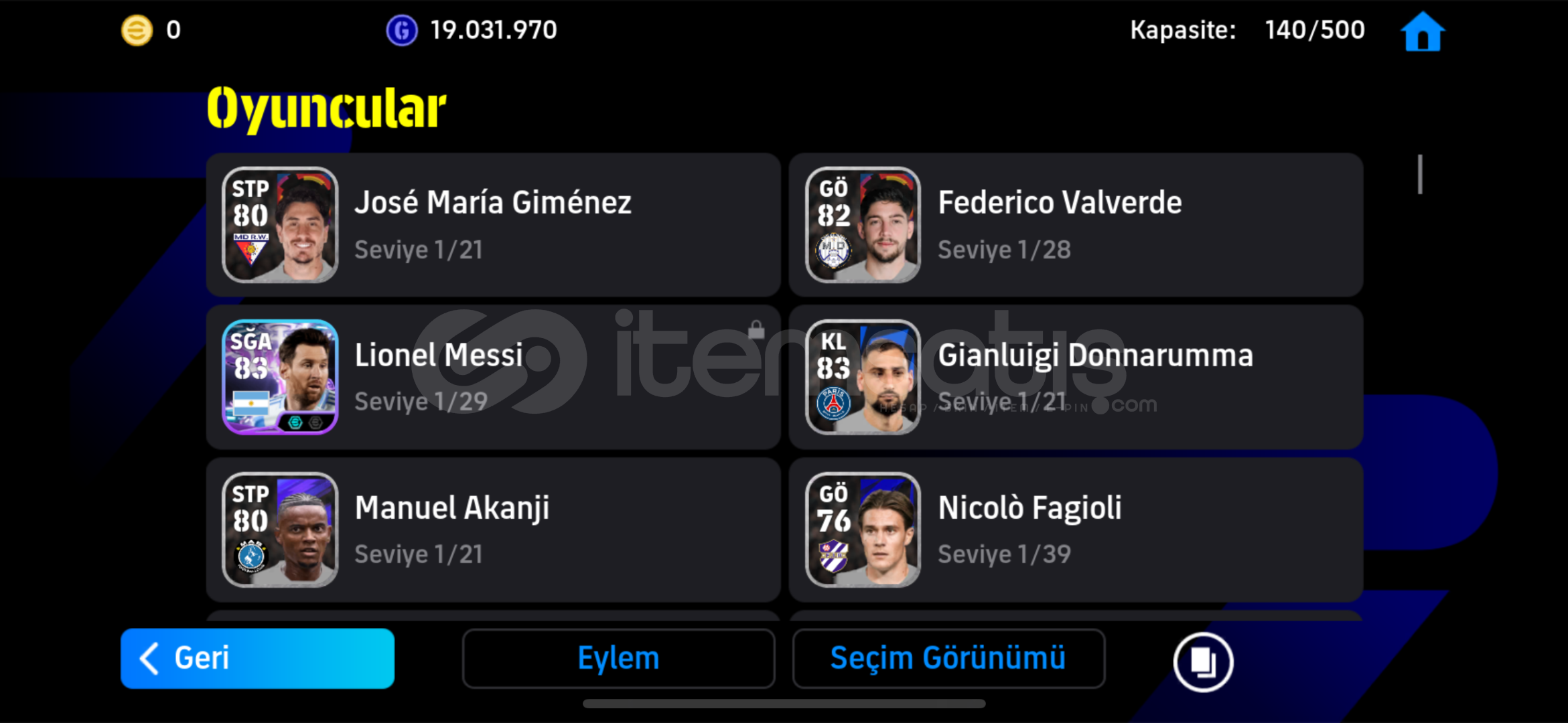
Task: Tap the Argentina flag on Messi's card
Action: tap(251, 403)
